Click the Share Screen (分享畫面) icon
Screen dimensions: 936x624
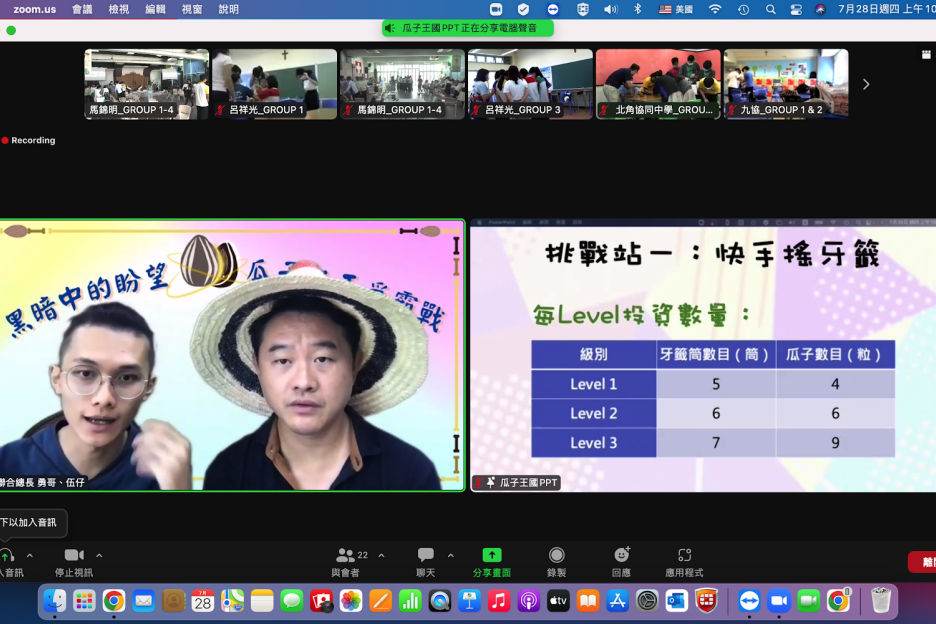pyautogui.click(x=492, y=556)
